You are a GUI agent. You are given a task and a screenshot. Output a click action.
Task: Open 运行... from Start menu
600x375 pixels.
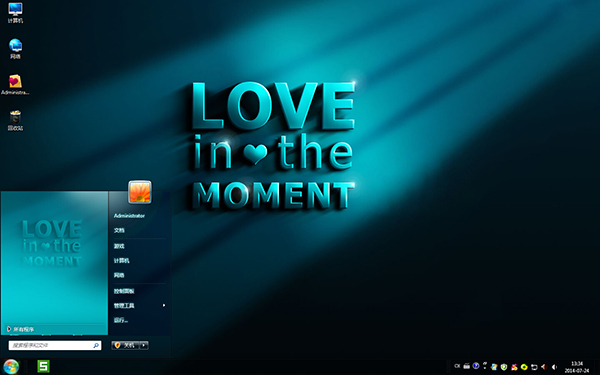(121, 320)
